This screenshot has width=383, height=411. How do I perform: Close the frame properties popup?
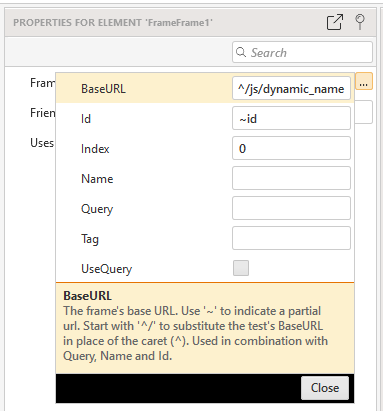click(x=325, y=388)
